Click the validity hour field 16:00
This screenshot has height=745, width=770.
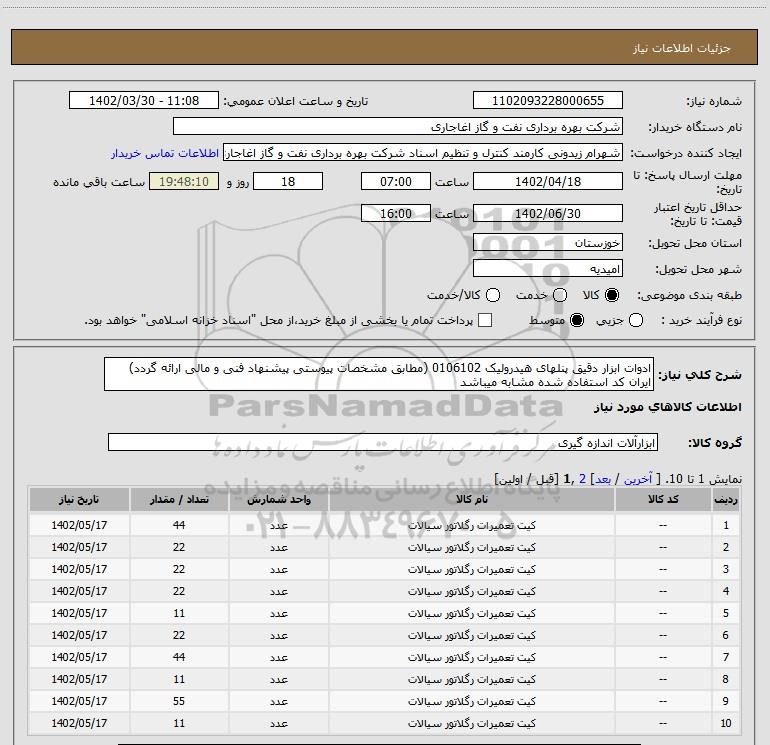pos(396,213)
